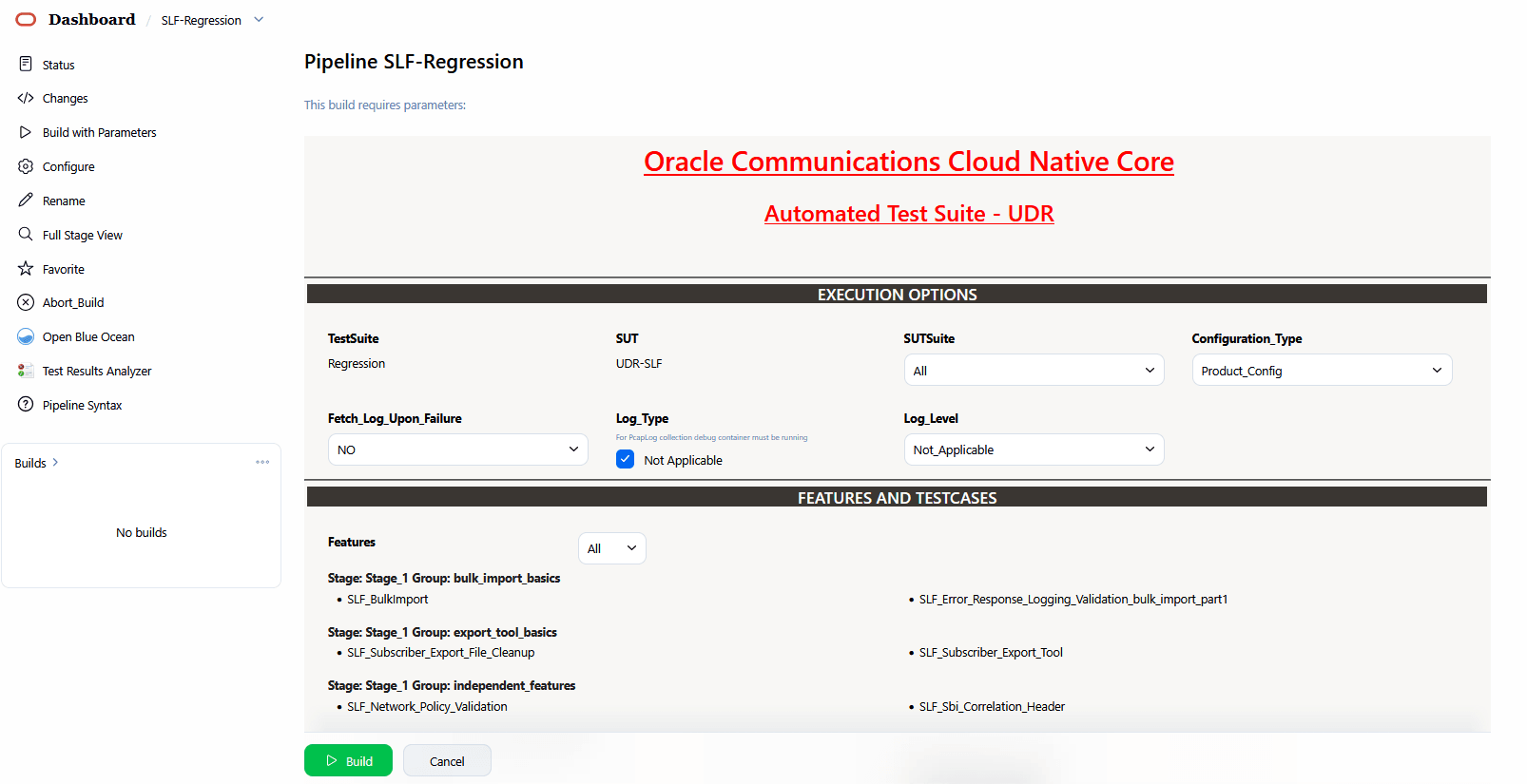Image resolution: width=1527 pixels, height=784 pixels.
Task: Click the Test Results Analyzer icon
Action: (26, 371)
